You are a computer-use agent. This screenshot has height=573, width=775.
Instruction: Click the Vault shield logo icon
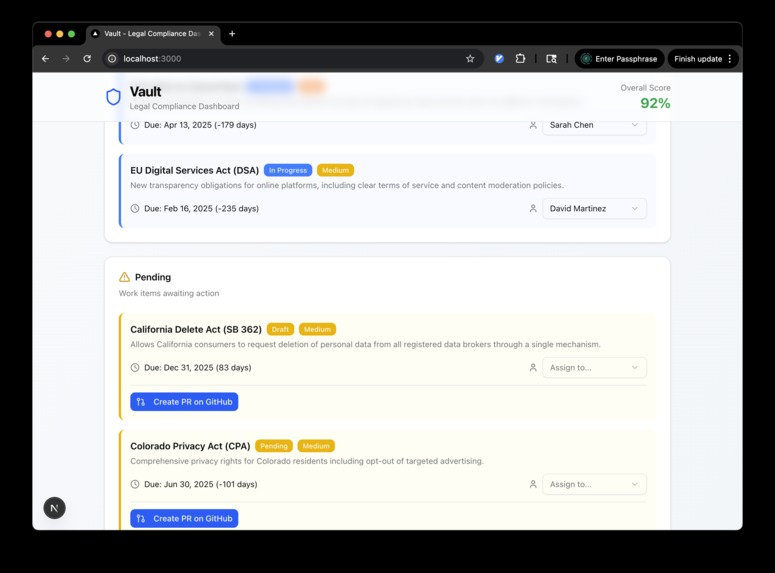[114, 97]
